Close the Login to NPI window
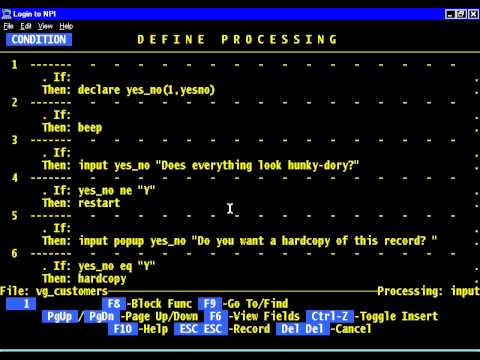The height and width of the screenshot is (360, 480). 473,14
